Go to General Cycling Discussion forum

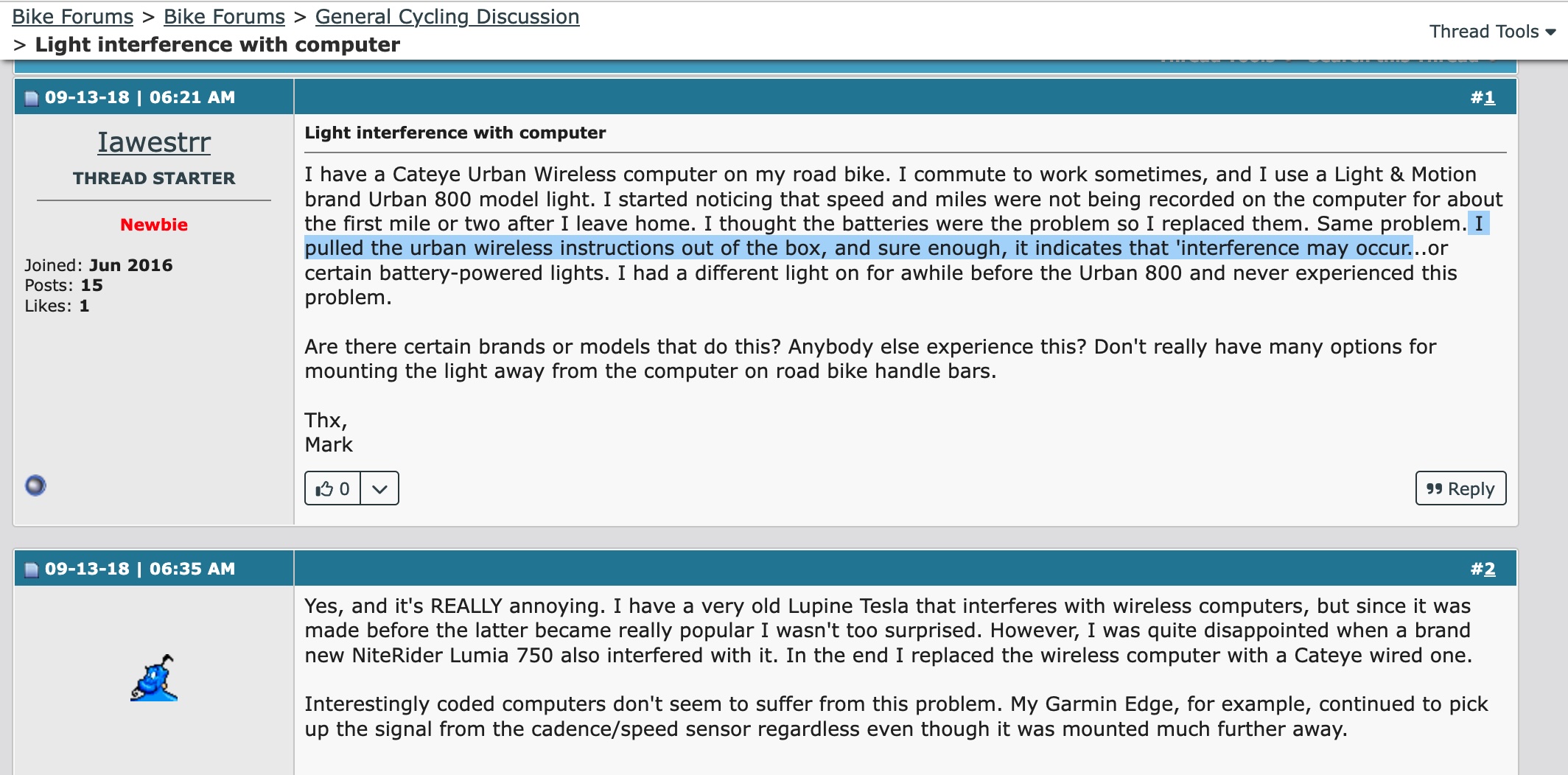[x=447, y=16]
